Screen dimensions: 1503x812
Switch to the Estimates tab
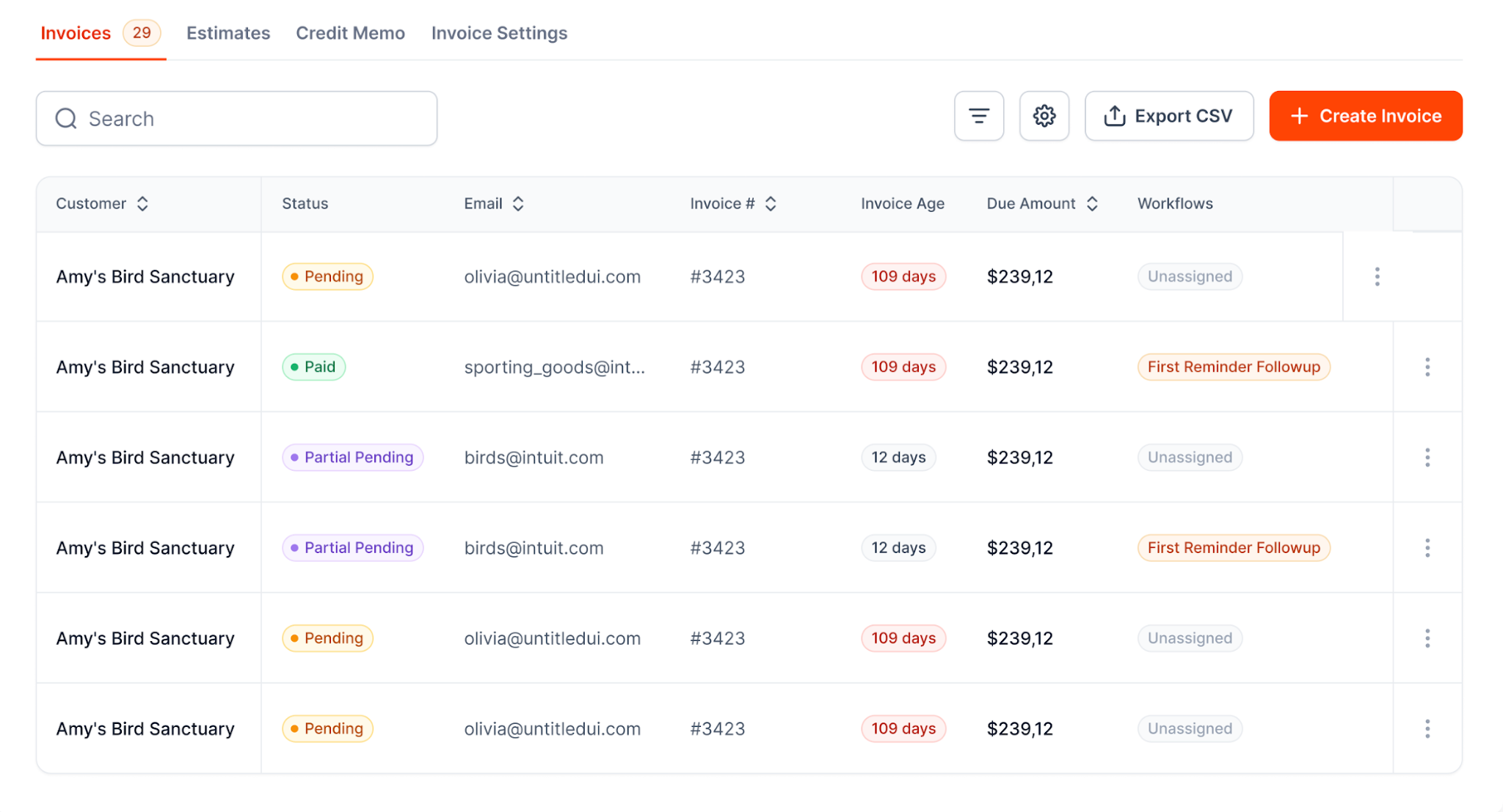228,33
